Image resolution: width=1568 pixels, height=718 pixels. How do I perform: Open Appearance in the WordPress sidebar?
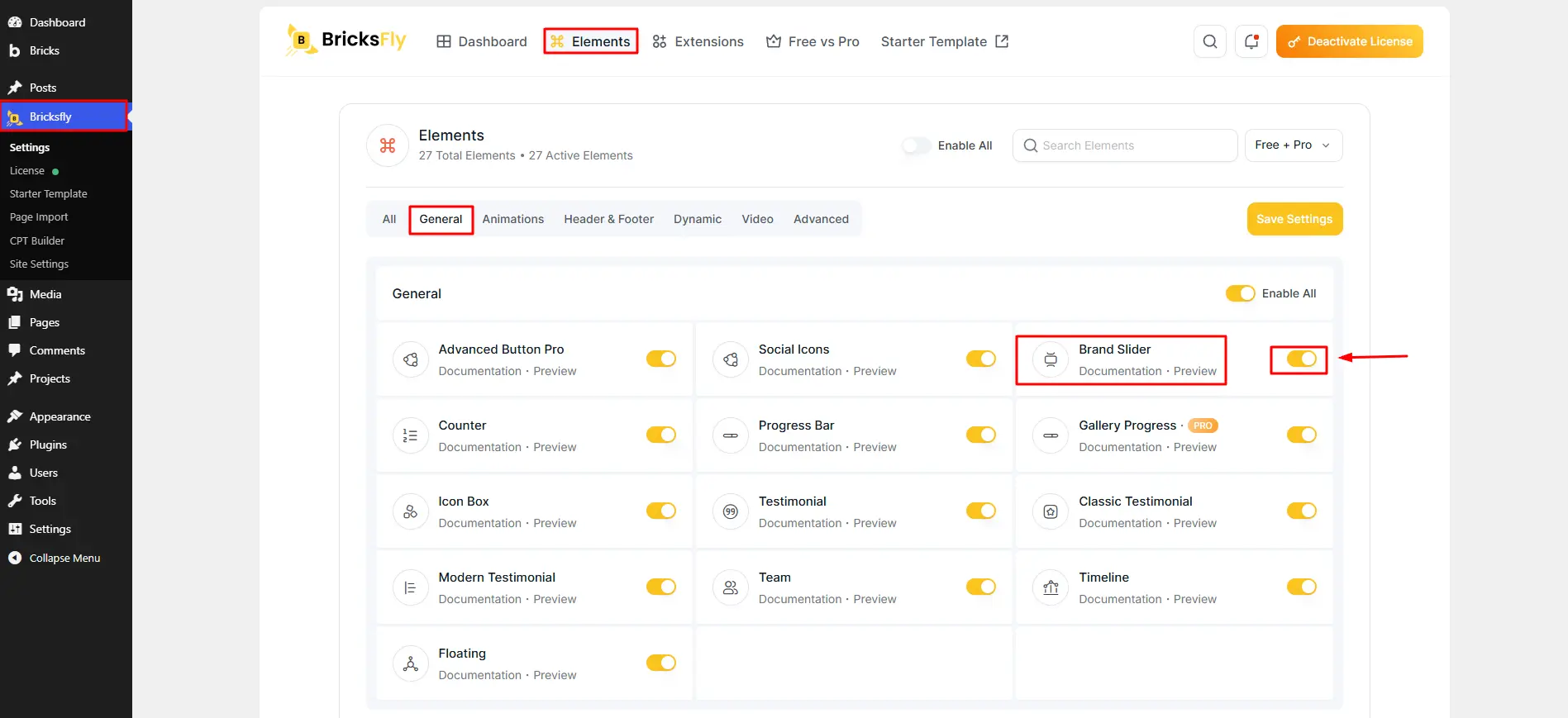[65, 416]
